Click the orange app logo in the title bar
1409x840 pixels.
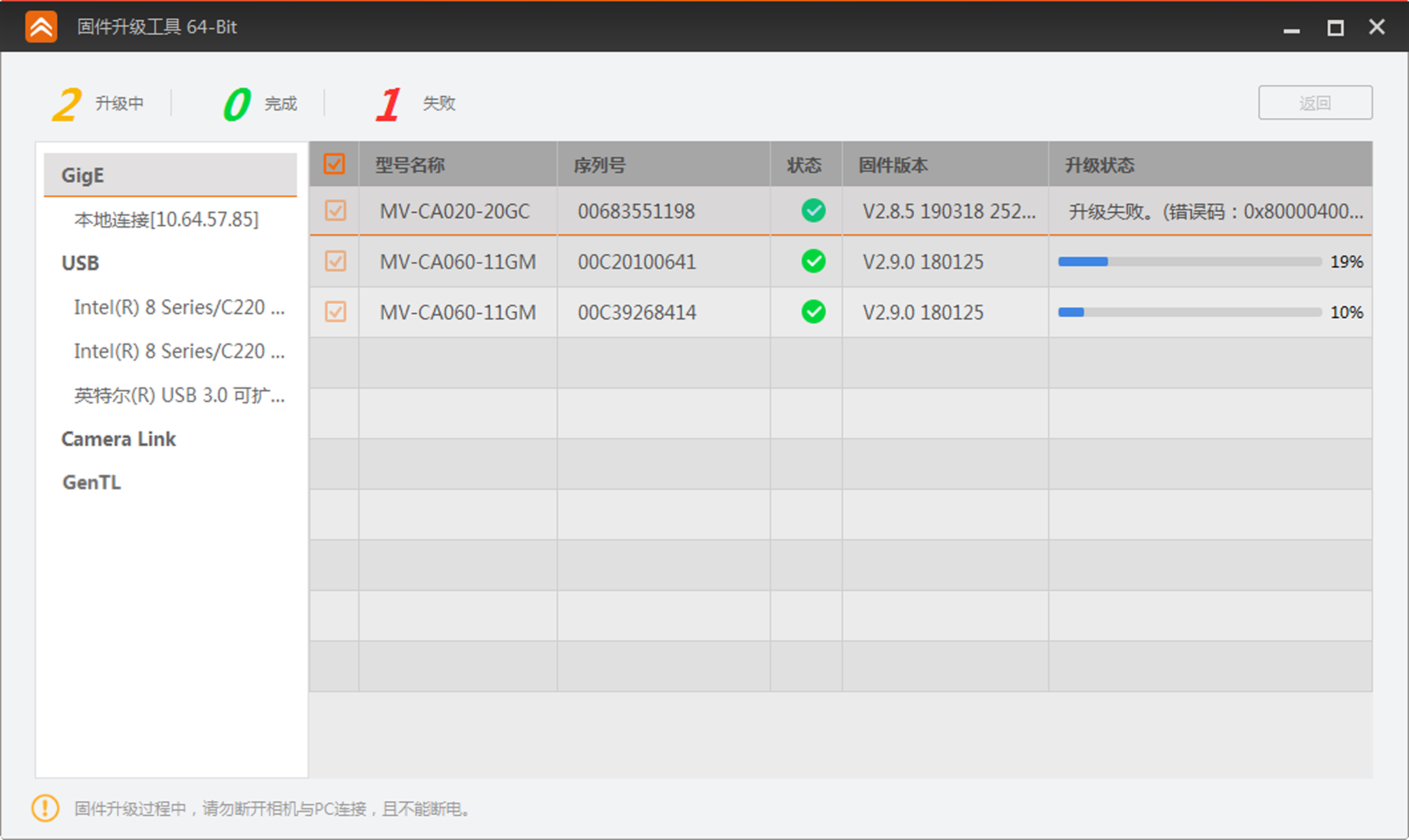coord(41,27)
